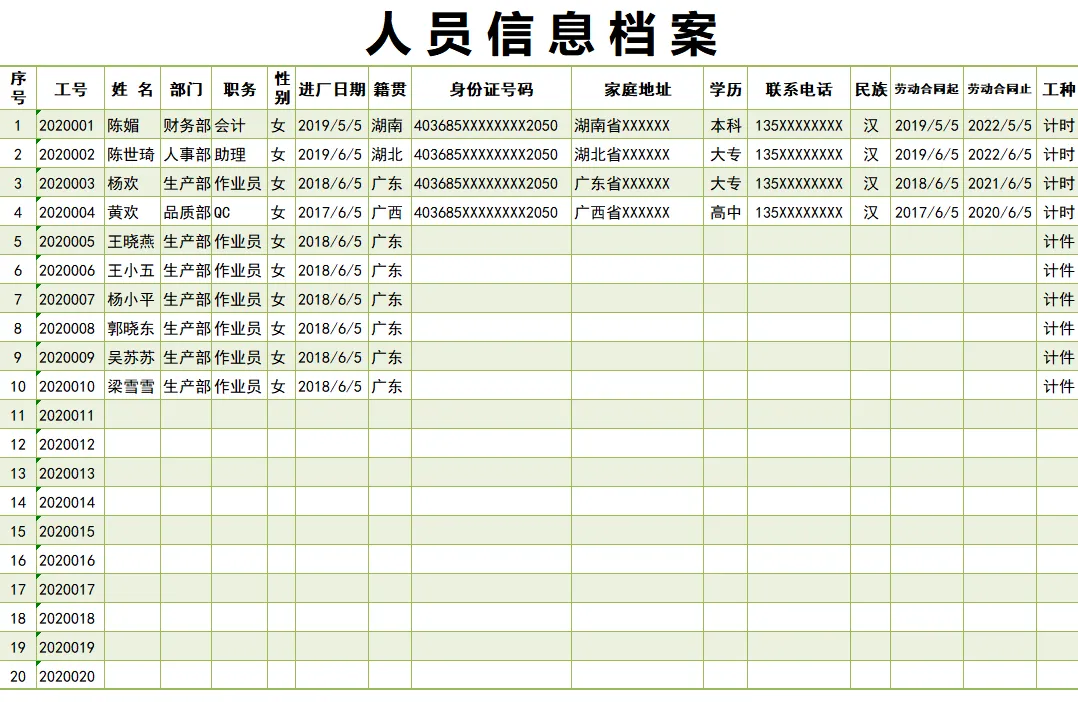The image size is (1078, 702).
Task: Click the name cell 郭晓东
Action: [133, 328]
